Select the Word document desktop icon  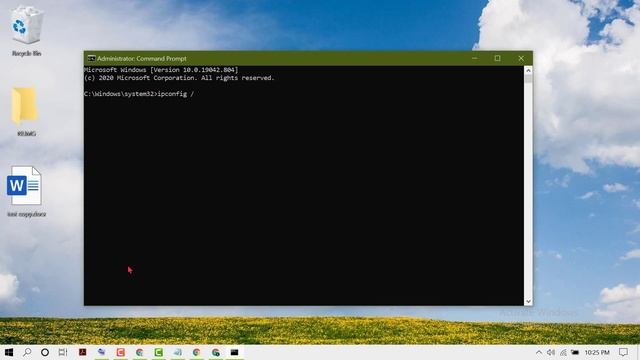pyautogui.click(x=24, y=185)
